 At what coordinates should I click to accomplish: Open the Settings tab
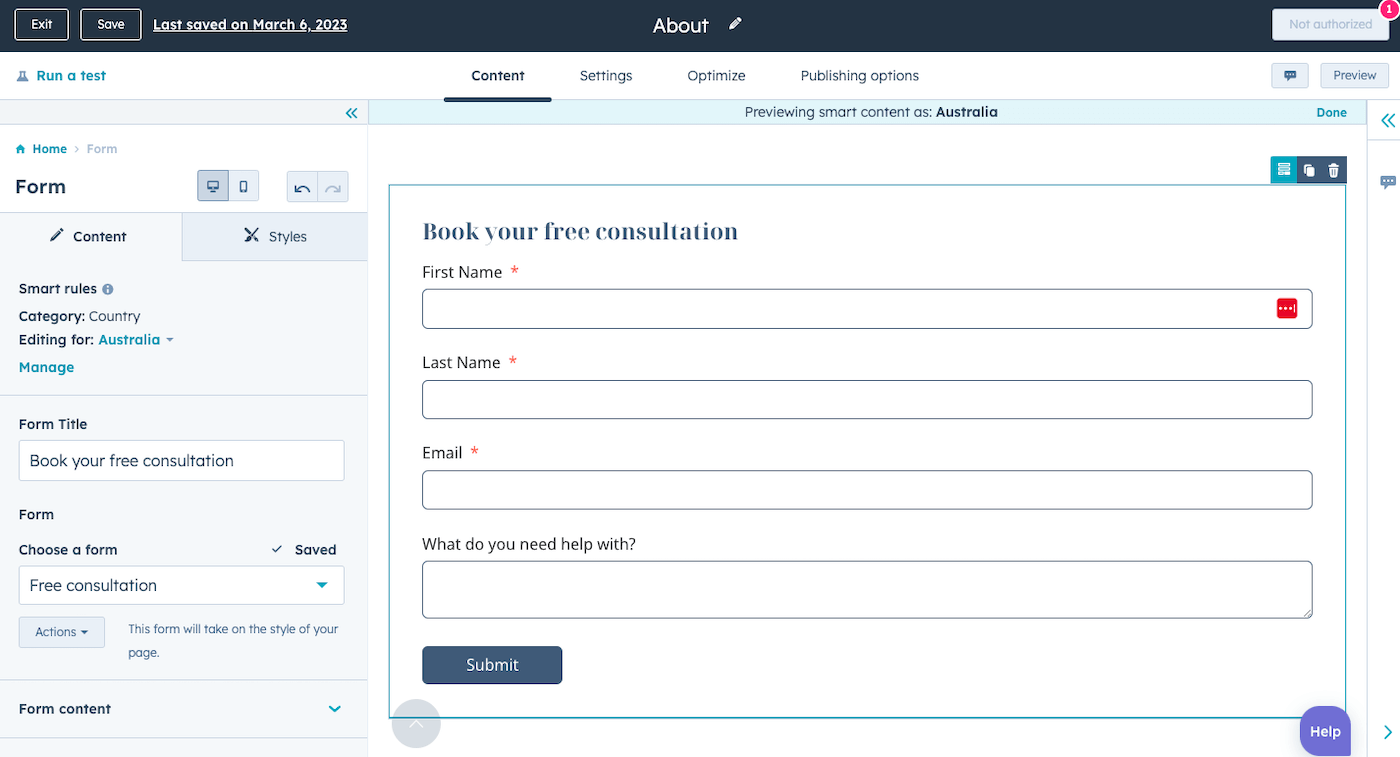click(x=605, y=76)
